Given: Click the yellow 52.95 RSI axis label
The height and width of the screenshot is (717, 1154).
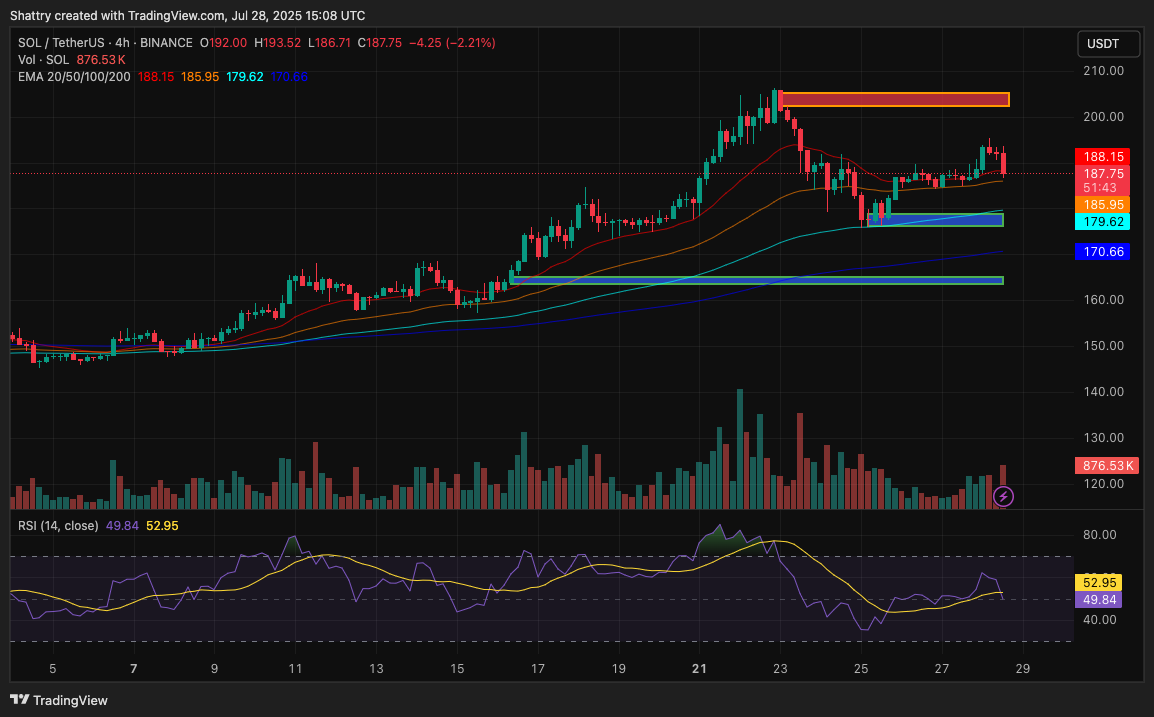Looking at the screenshot, I should point(1099,582).
